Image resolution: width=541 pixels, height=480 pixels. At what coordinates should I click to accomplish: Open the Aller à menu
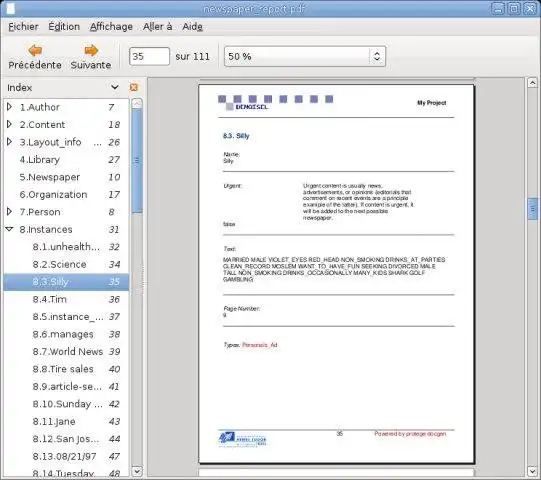pos(157,27)
